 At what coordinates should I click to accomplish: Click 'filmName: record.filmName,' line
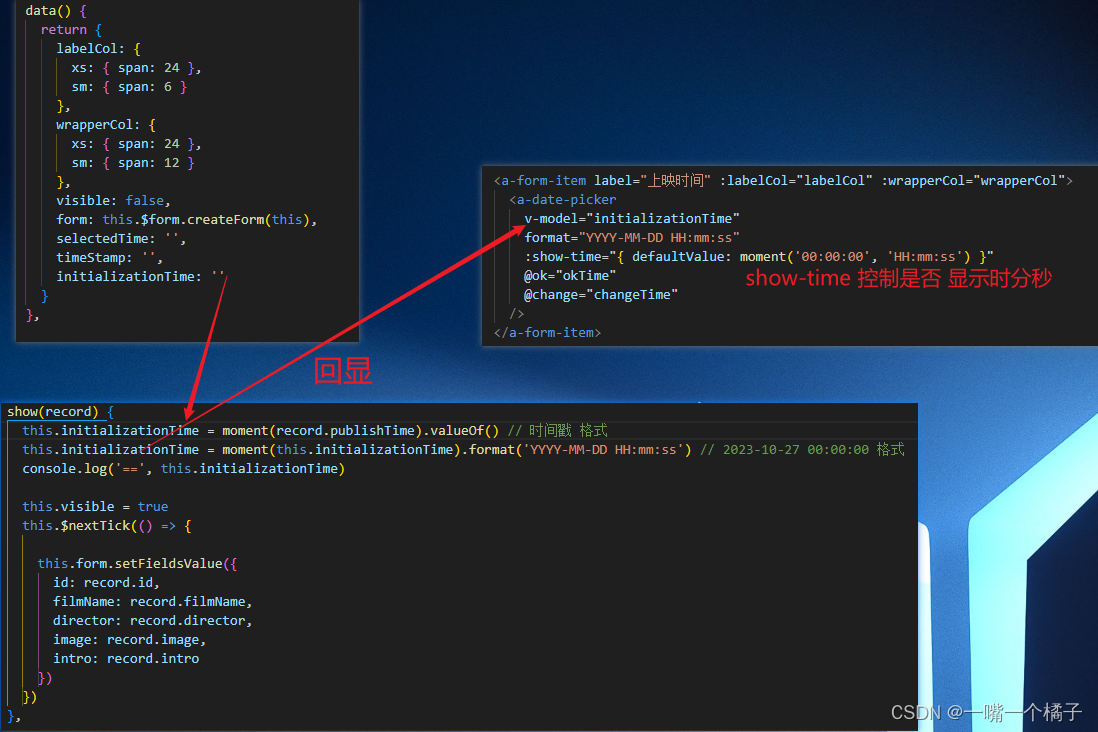153,602
